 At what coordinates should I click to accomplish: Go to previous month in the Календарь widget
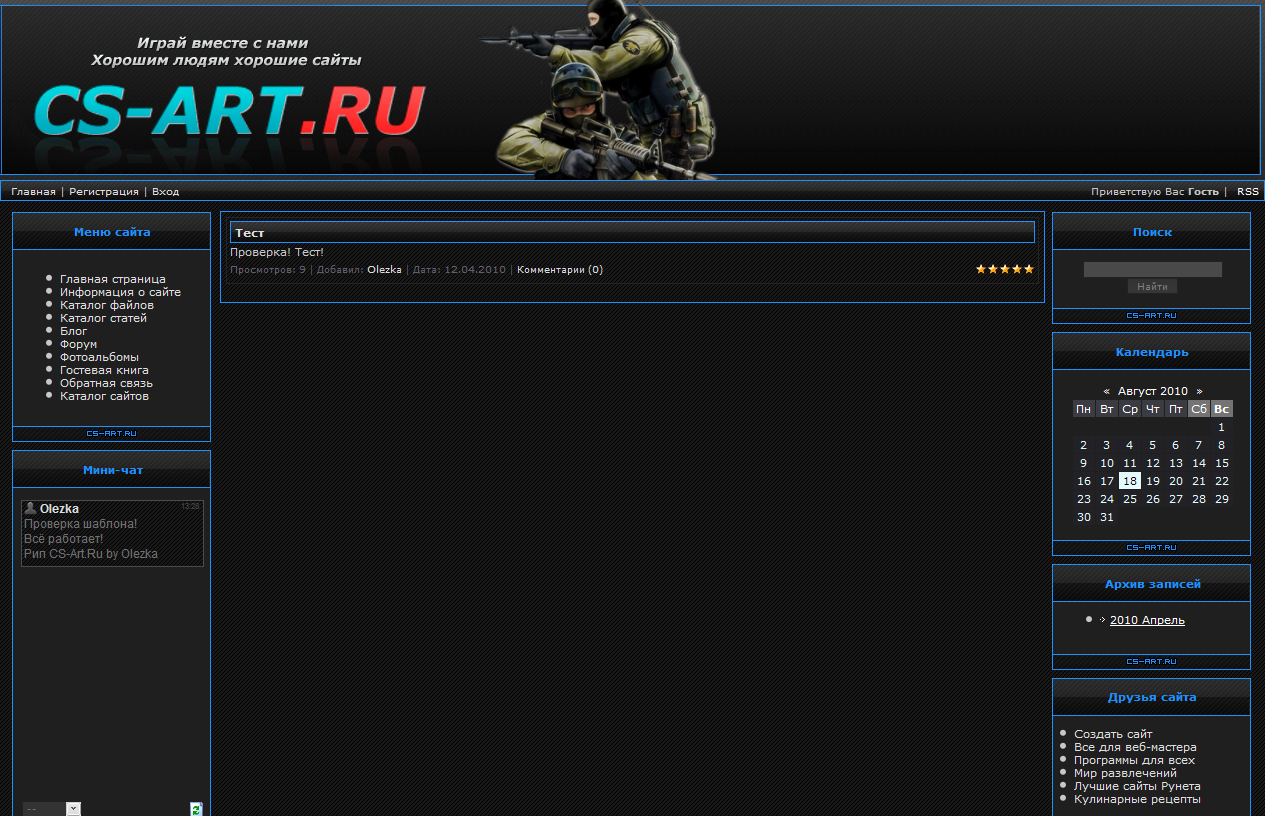point(1106,390)
